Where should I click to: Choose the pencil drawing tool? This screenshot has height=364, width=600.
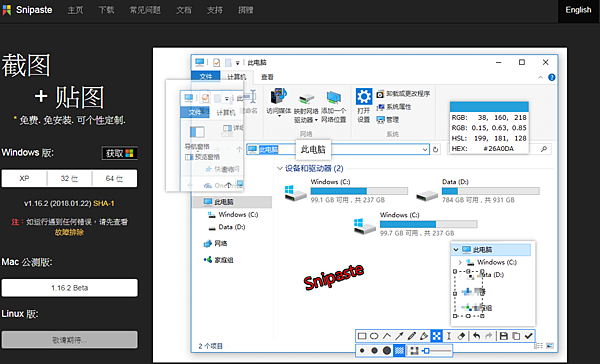pyautogui.click(x=411, y=336)
